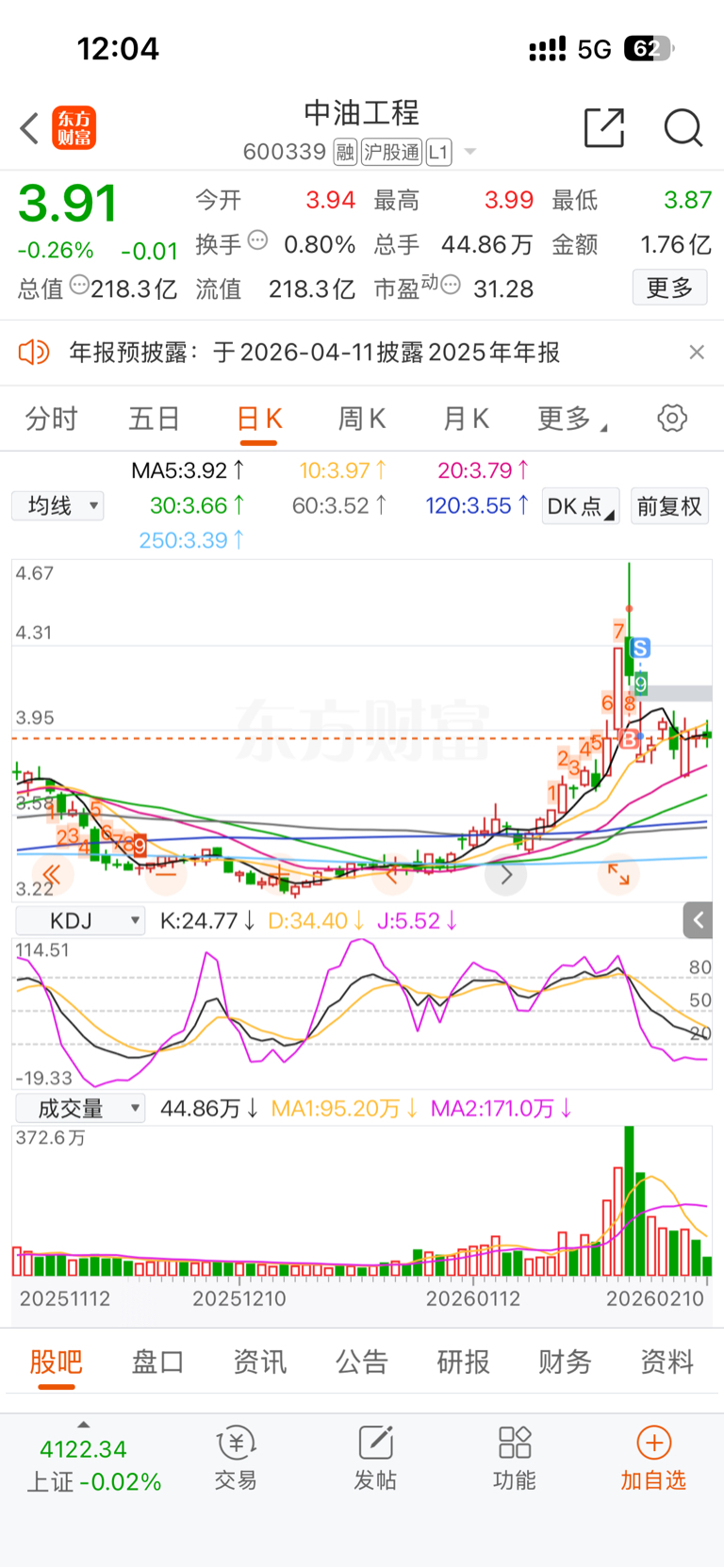Tap the blue S sell signal marker

point(640,648)
